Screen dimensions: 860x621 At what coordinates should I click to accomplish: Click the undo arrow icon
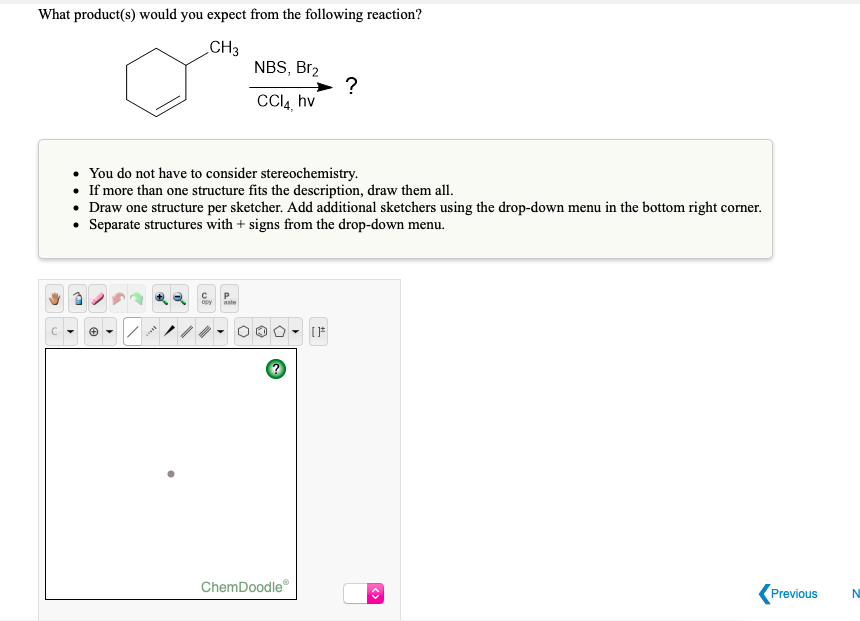pyautogui.click(x=118, y=299)
